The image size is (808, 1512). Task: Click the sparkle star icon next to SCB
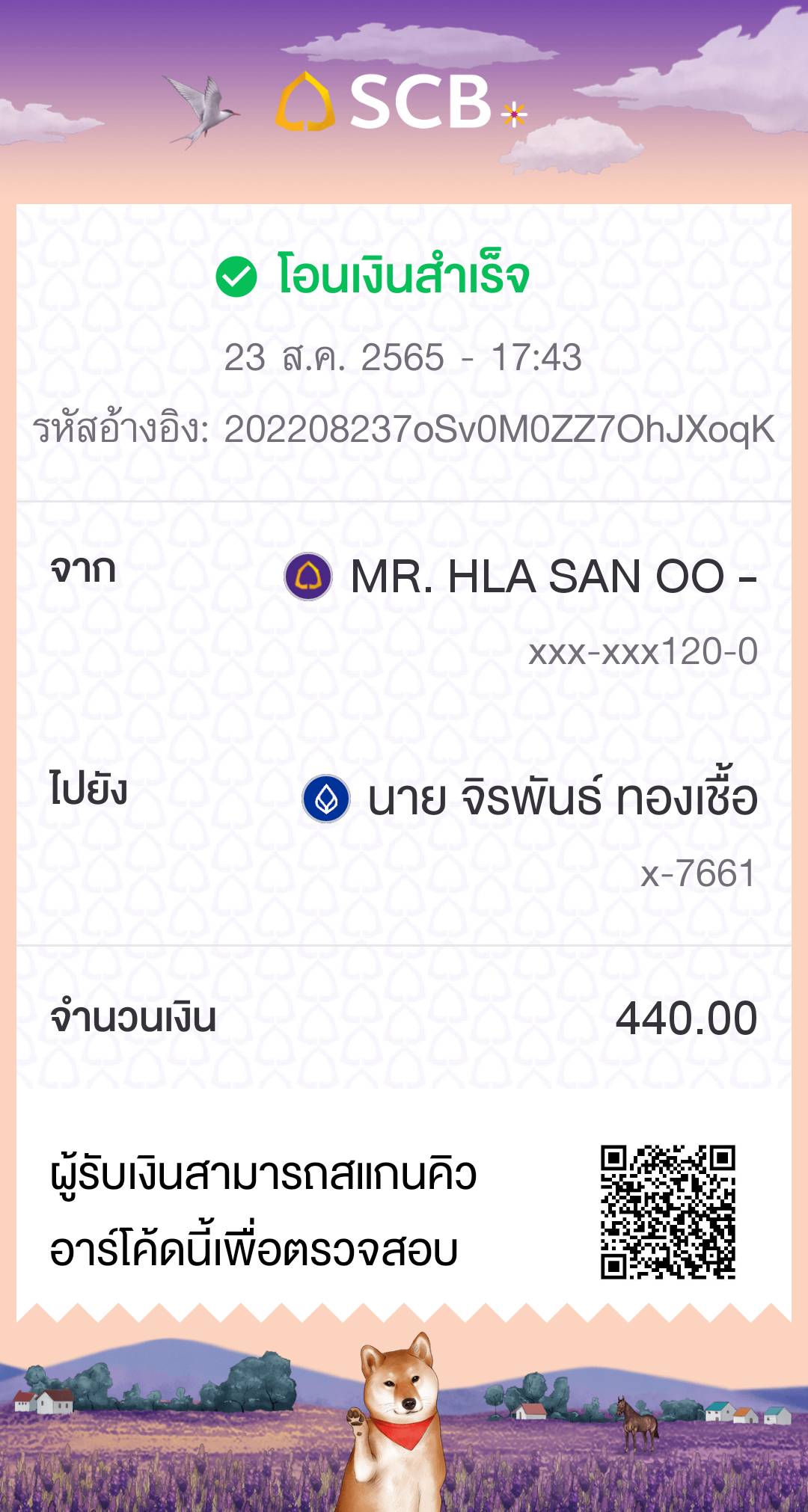click(514, 114)
